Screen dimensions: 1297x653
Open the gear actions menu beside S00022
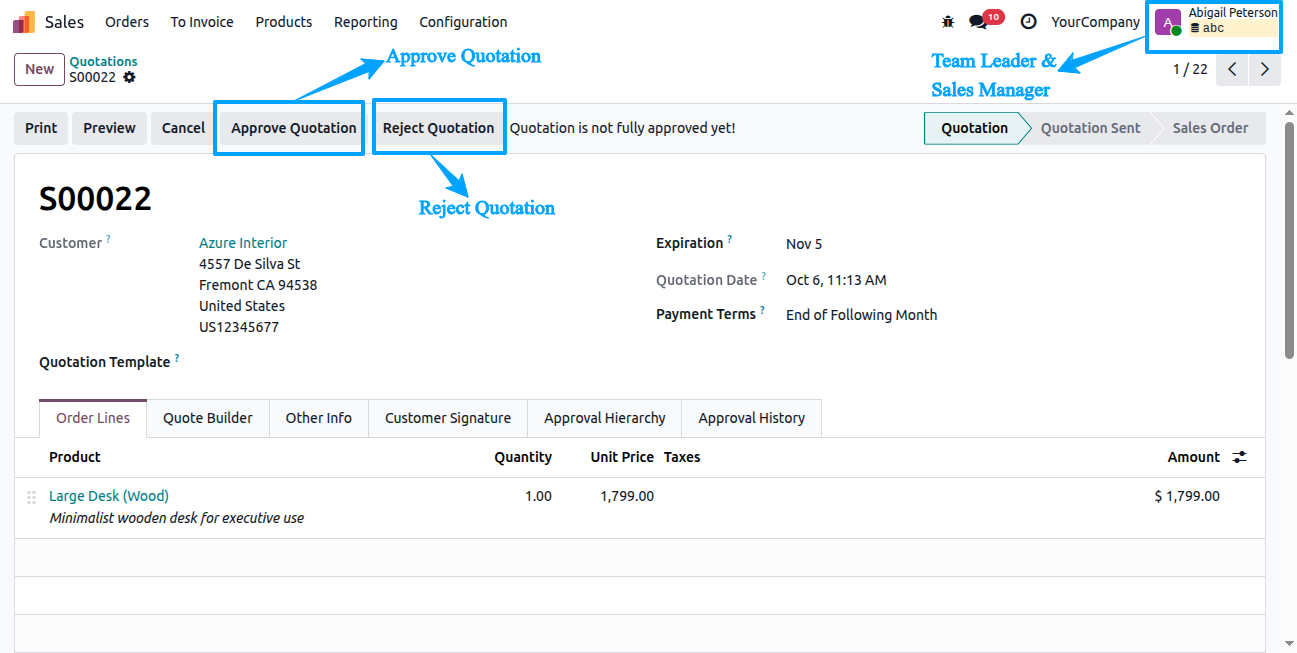point(129,77)
